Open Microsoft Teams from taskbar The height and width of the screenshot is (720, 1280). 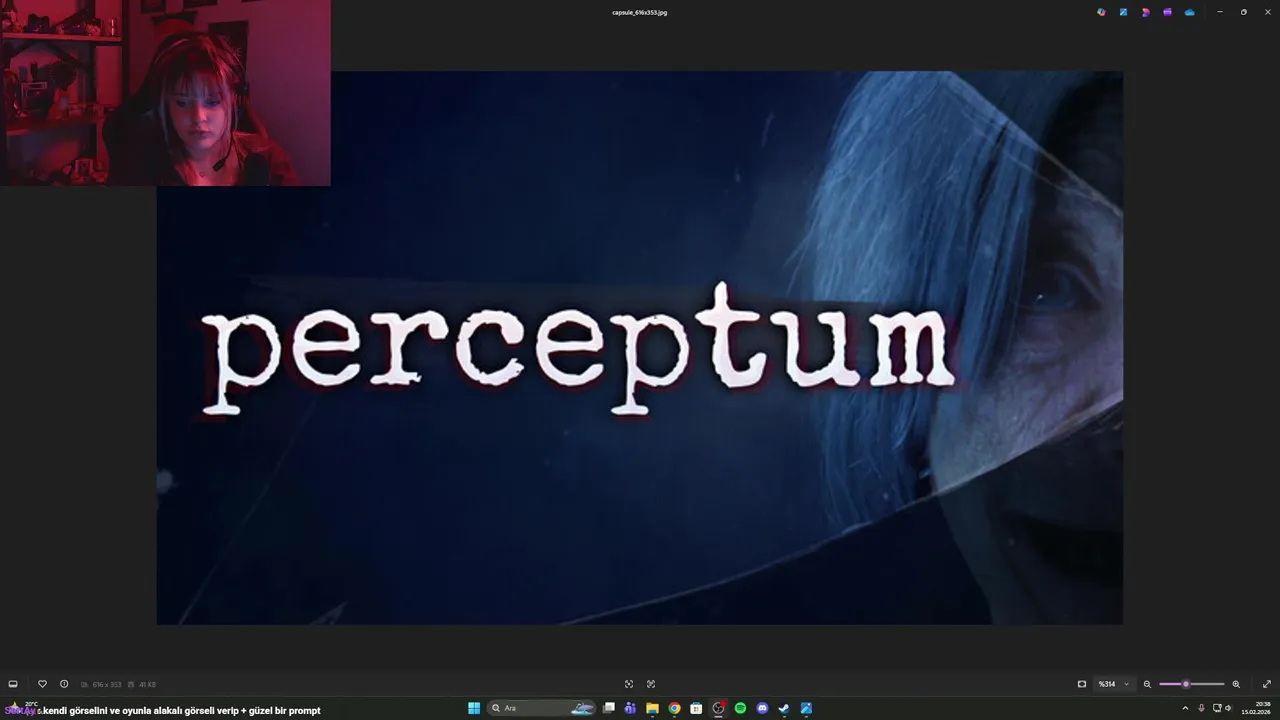(x=630, y=708)
